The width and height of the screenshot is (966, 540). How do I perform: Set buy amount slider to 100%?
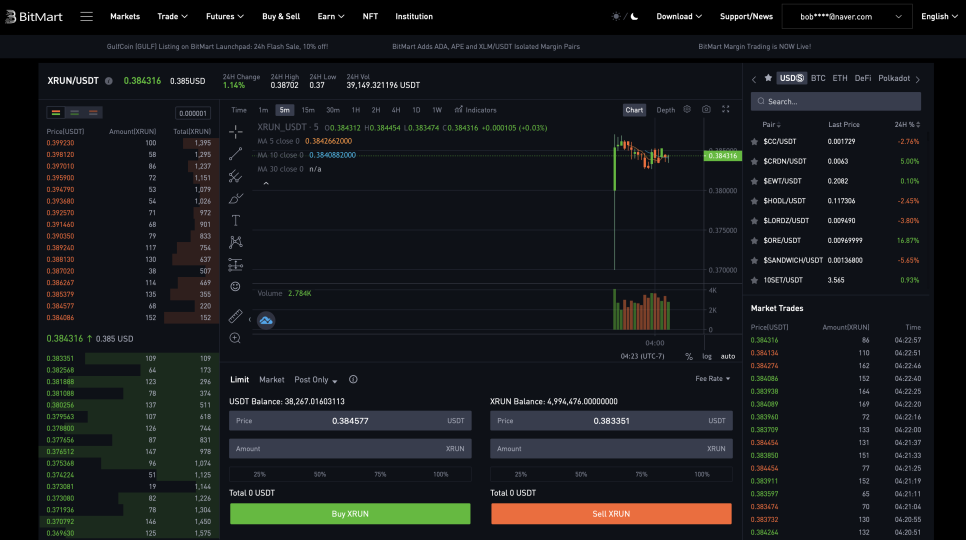[440, 474]
